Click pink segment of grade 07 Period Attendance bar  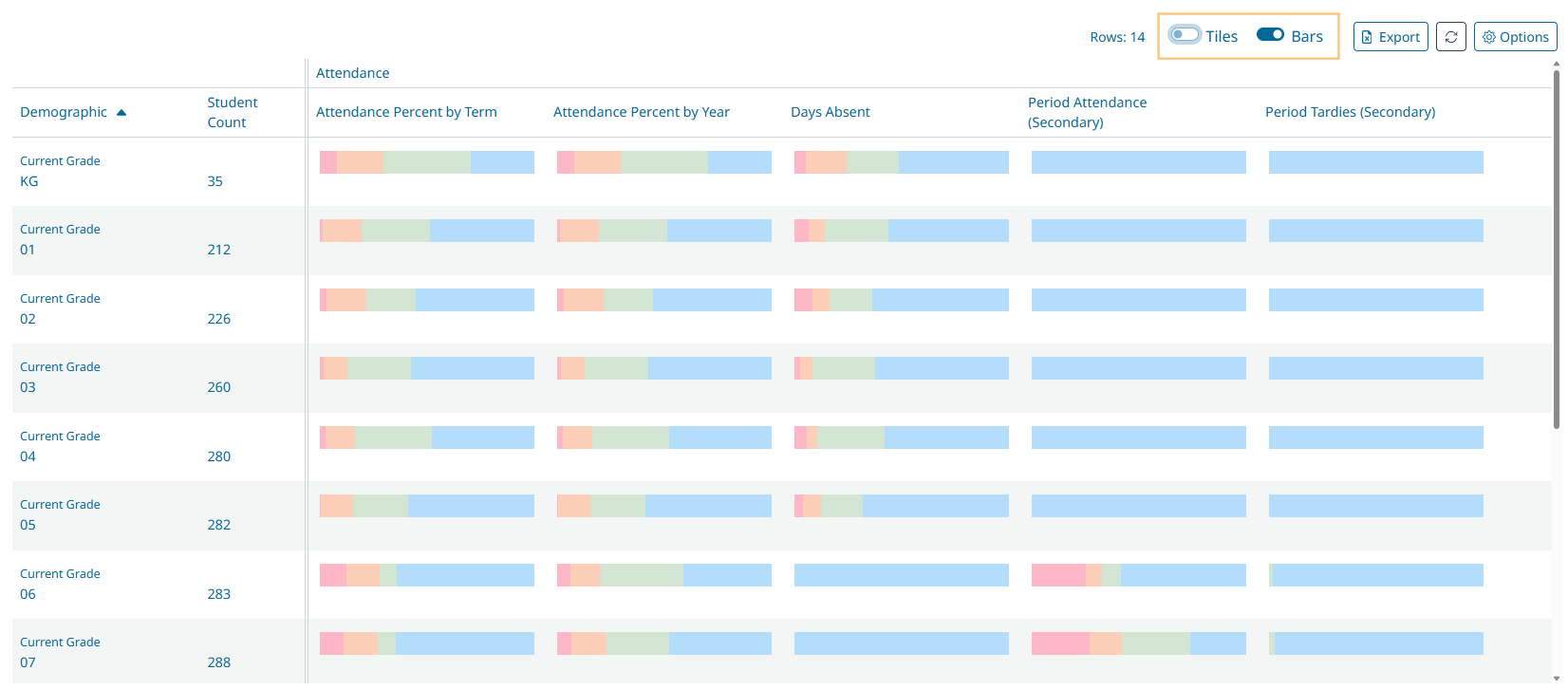[x=1059, y=643]
